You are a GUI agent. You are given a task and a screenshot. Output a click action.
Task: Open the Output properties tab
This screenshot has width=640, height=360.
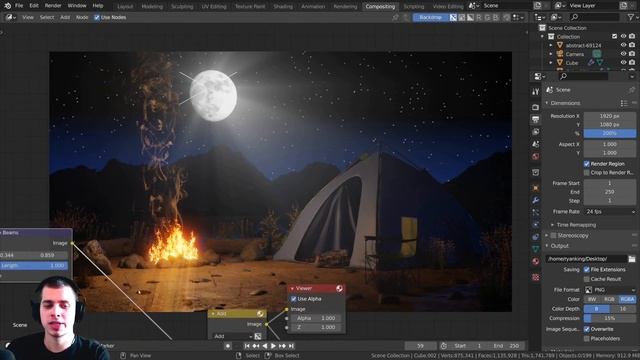click(x=536, y=119)
